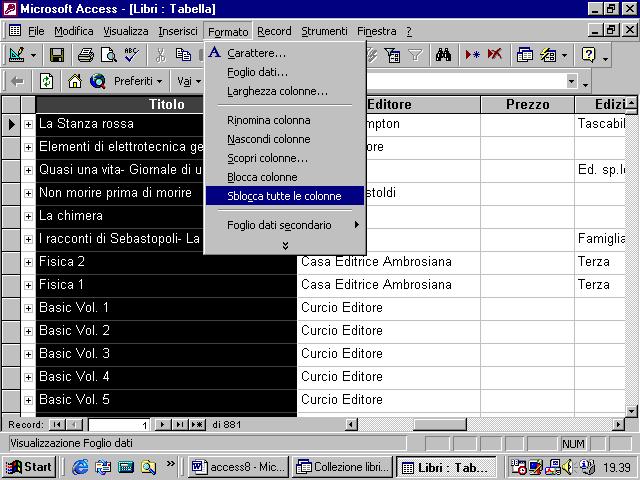The width and height of the screenshot is (640, 480).
Task: Click the Apply filter funnel icon
Action: 415,55
